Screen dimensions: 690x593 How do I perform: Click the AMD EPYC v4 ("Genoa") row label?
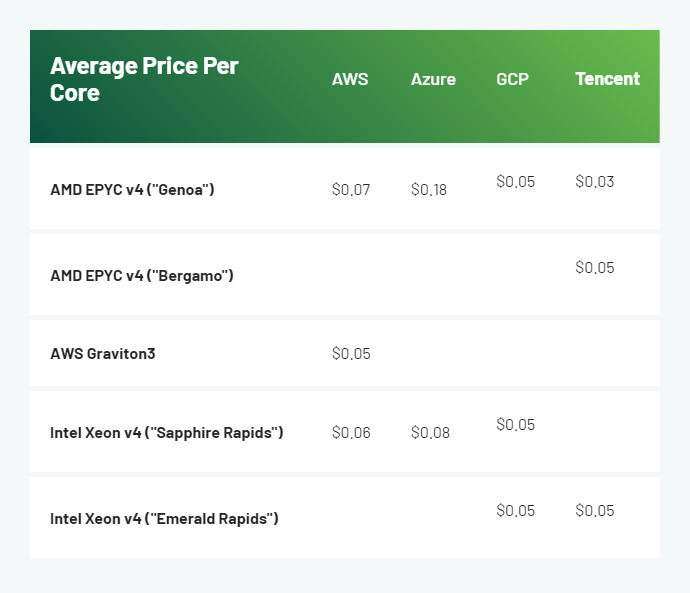[x=132, y=190]
